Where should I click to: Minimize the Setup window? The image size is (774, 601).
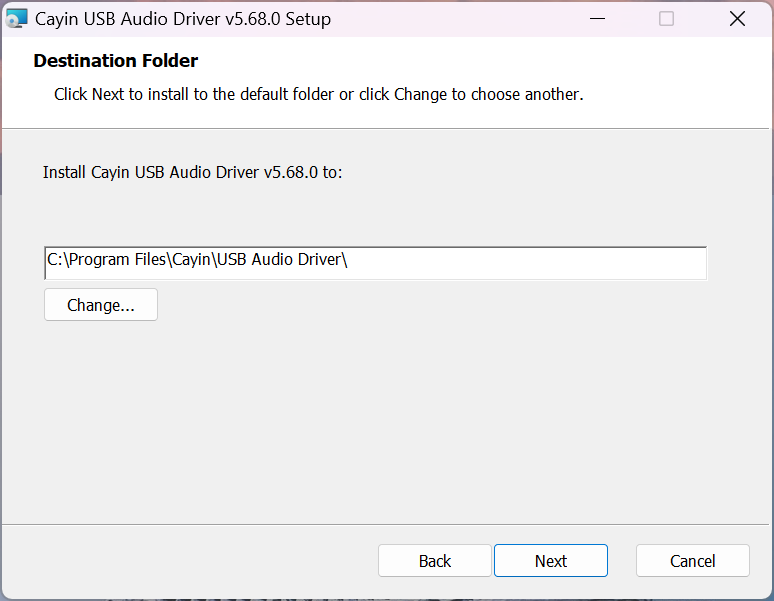pyautogui.click(x=597, y=19)
